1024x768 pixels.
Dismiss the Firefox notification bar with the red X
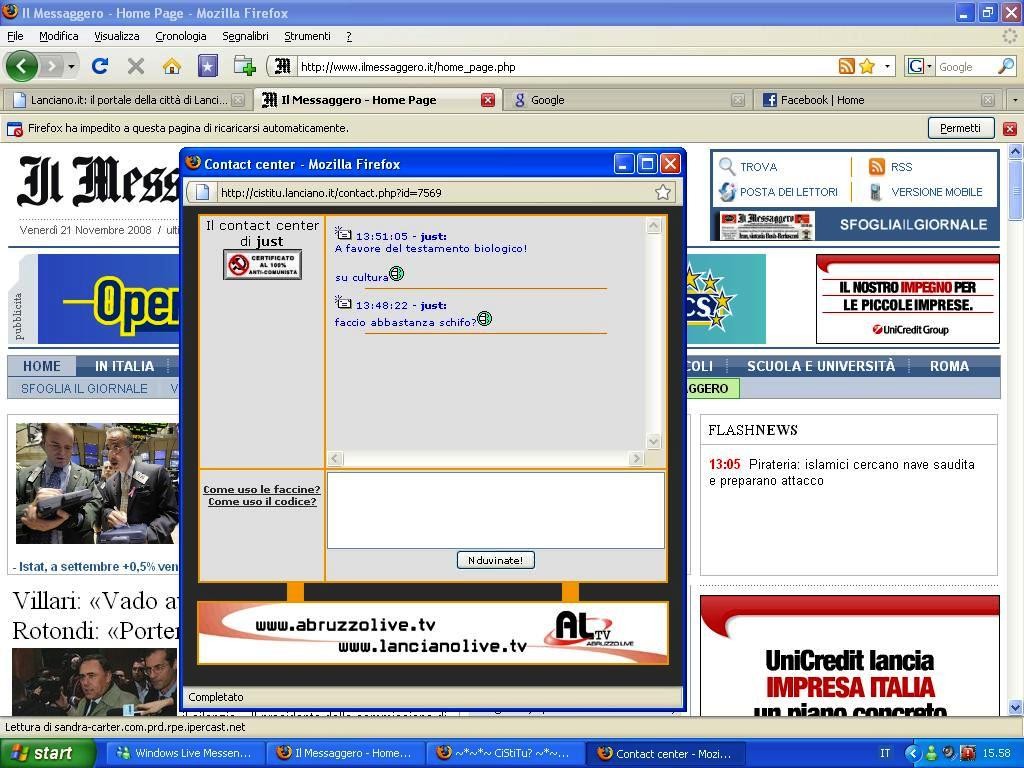pos(1010,129)
